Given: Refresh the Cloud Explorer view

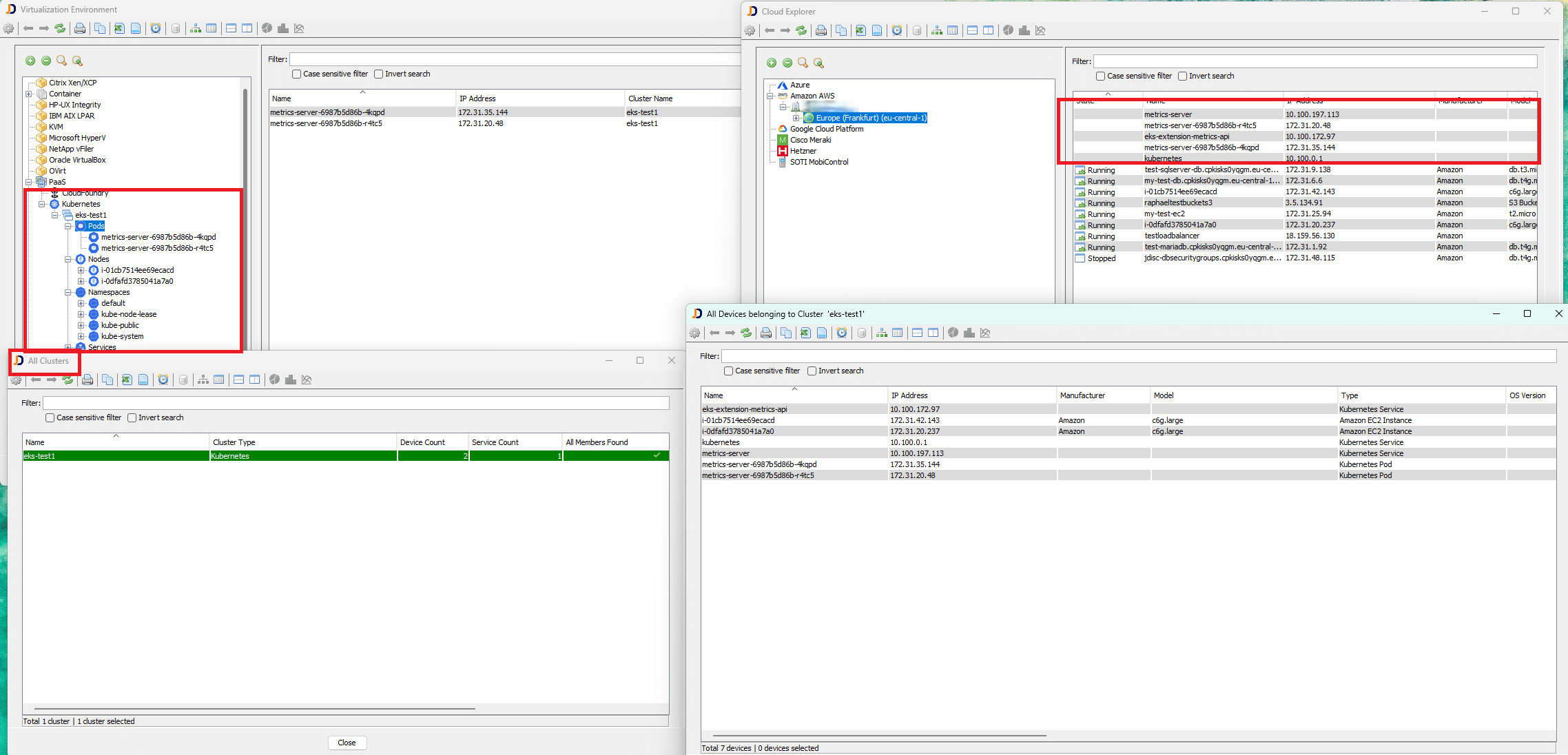Looking at the screenshot, I should (x=801, y=30).
